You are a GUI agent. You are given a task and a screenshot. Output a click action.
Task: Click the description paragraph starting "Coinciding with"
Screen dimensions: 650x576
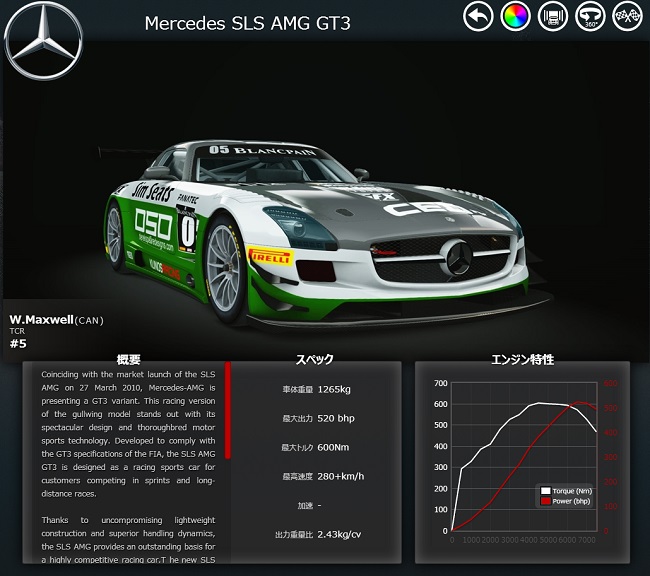point(128,434)
